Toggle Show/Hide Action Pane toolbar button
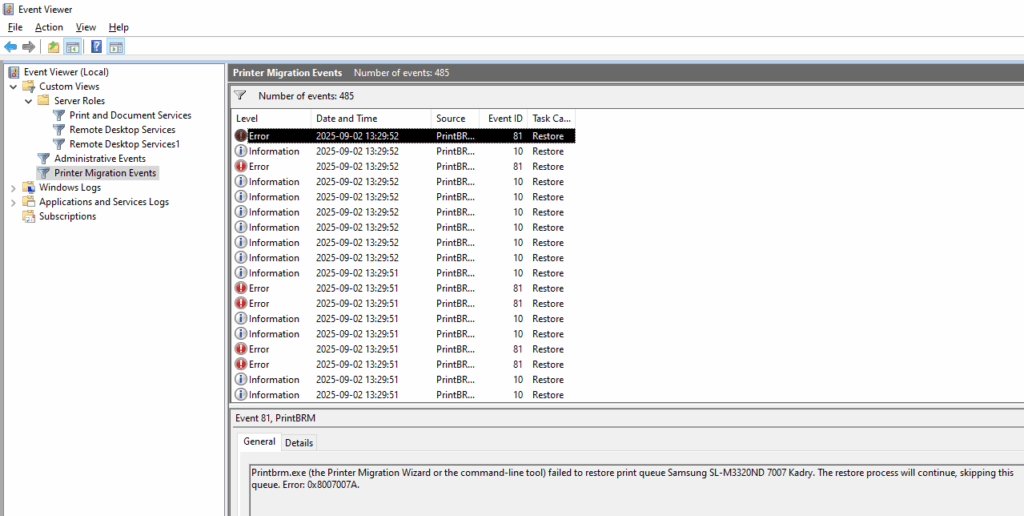The width and height of the screenshot is (1024, 516). (x=115, y=47)
